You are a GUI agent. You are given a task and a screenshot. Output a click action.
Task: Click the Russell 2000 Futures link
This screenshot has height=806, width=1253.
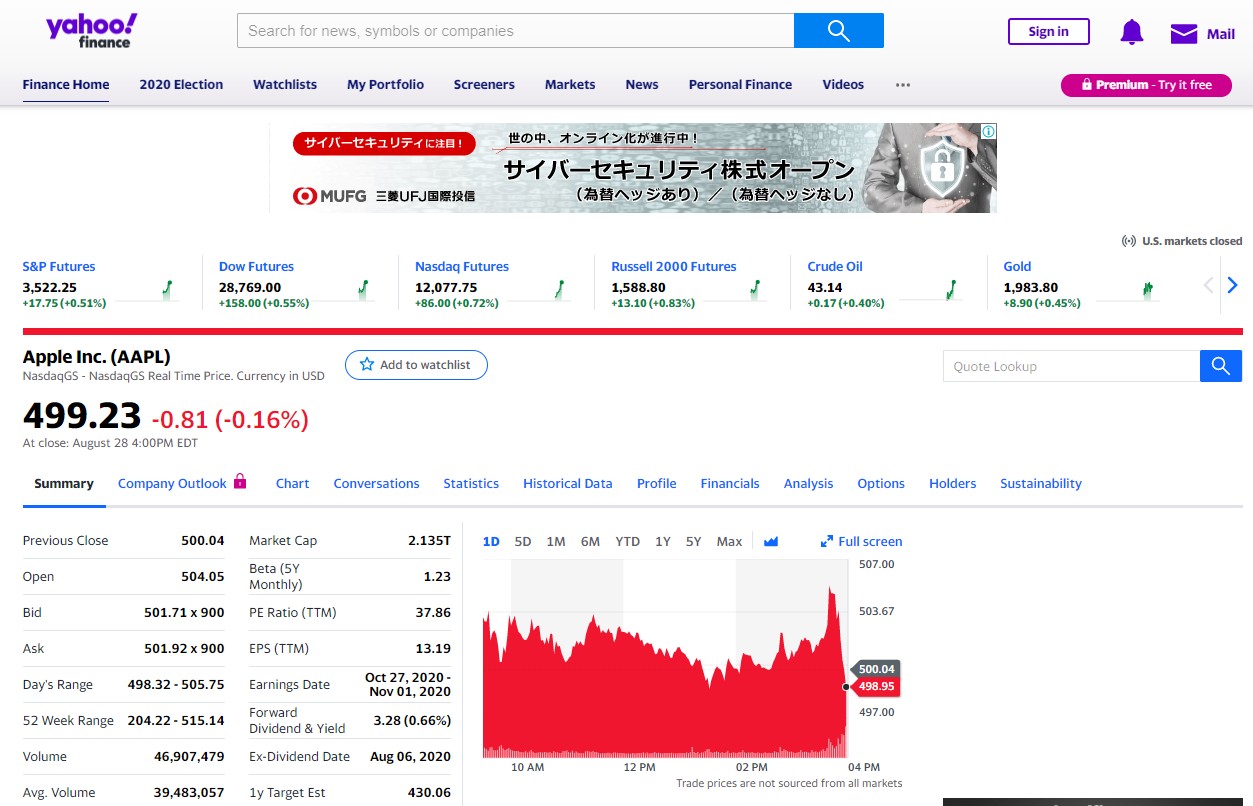coord(674,267)
